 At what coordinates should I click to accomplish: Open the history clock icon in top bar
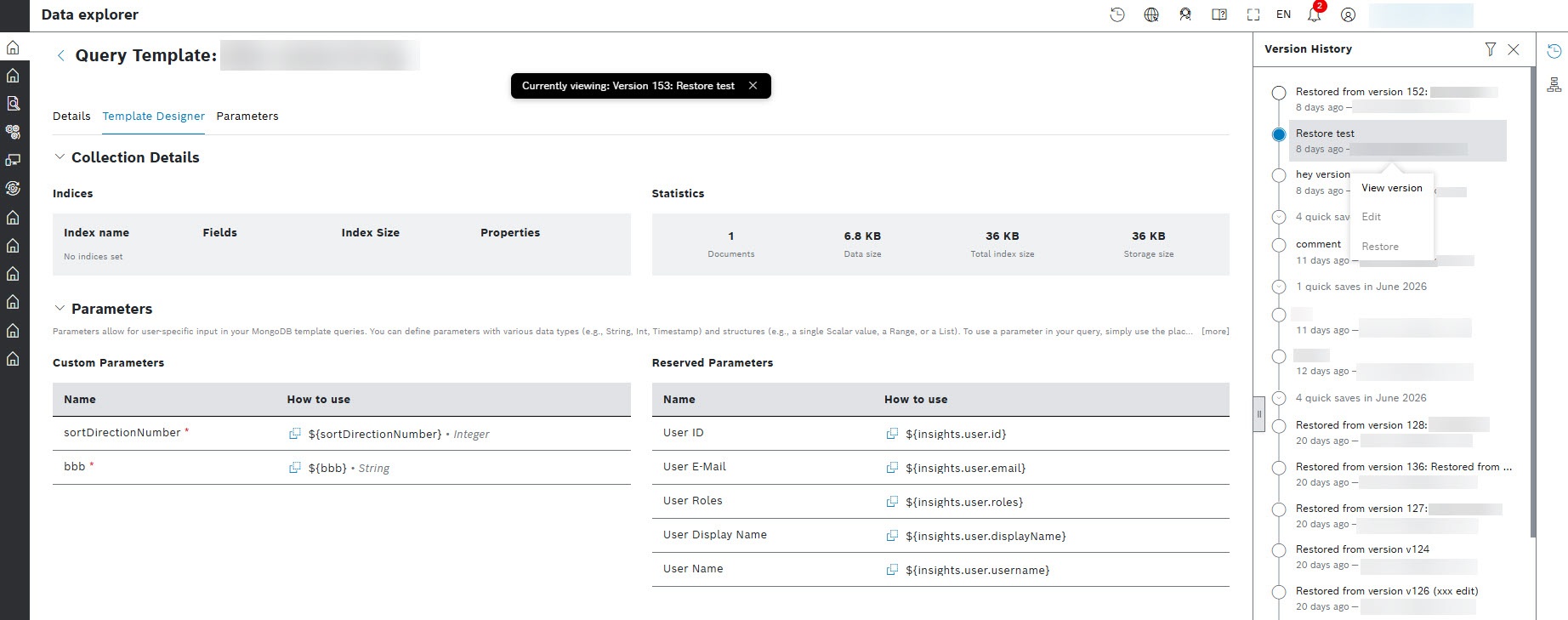[1117, 14]
